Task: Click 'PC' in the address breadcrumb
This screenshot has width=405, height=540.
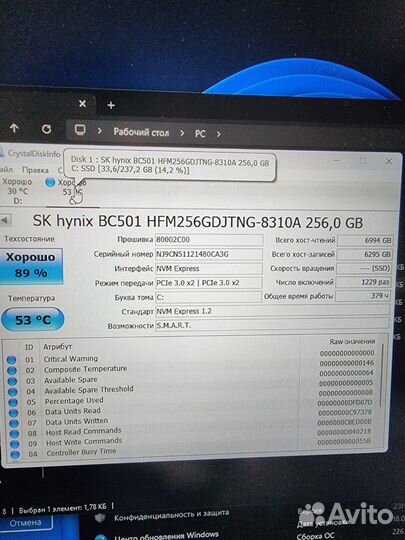Action: pos(200,134)
